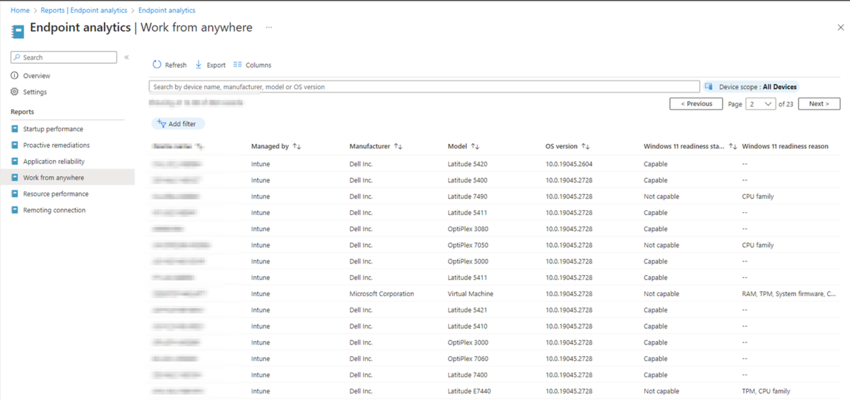
Task: Click the Startup performance report icon
Action: [x=15, y=129]
